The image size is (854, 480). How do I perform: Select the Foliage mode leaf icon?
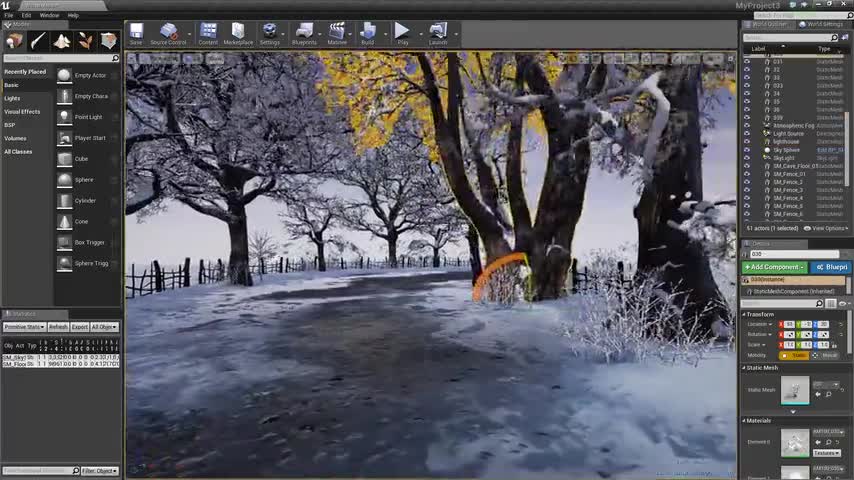(x=85, y=41)
